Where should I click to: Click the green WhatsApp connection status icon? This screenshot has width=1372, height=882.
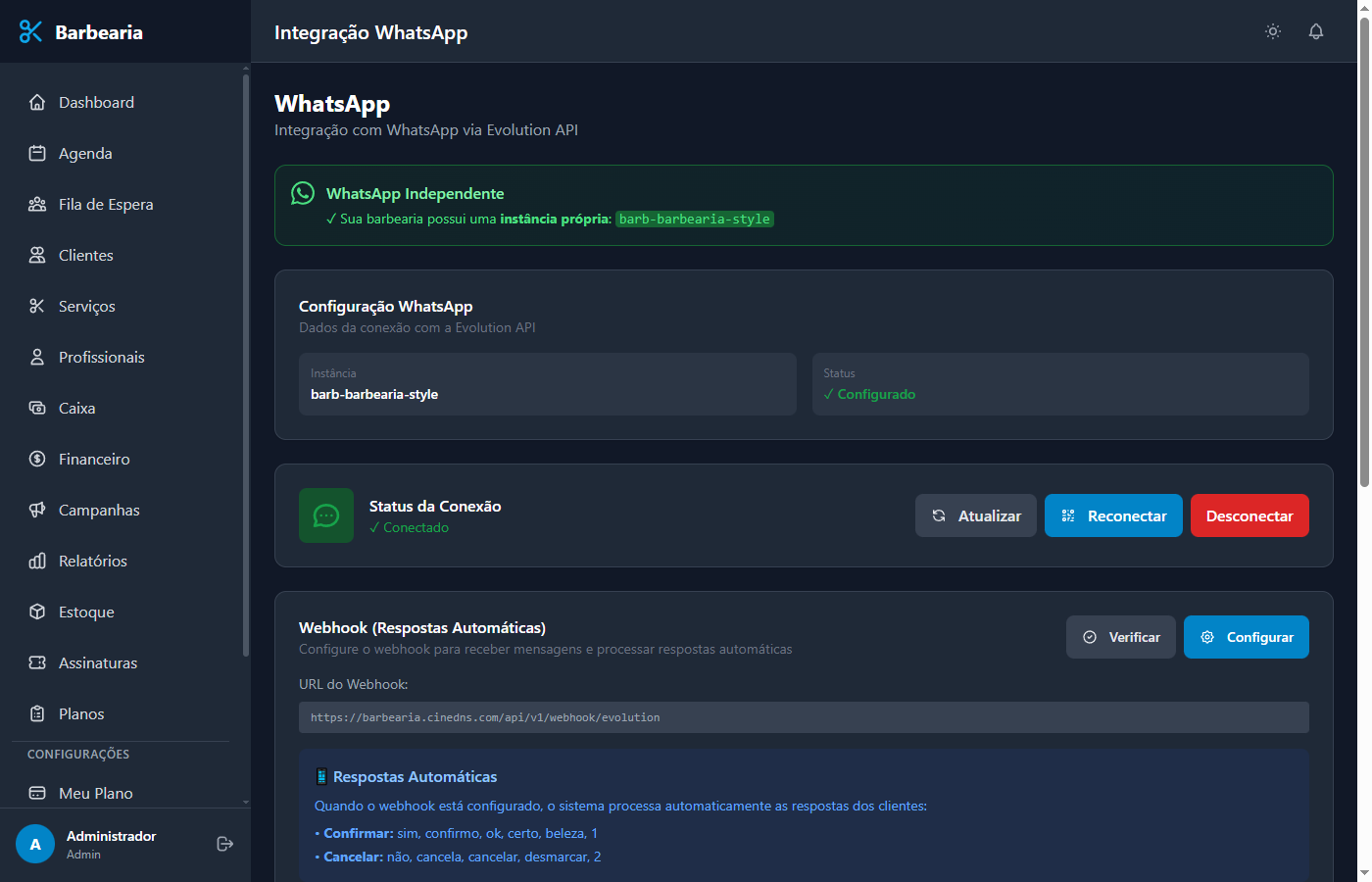[326, 515]
